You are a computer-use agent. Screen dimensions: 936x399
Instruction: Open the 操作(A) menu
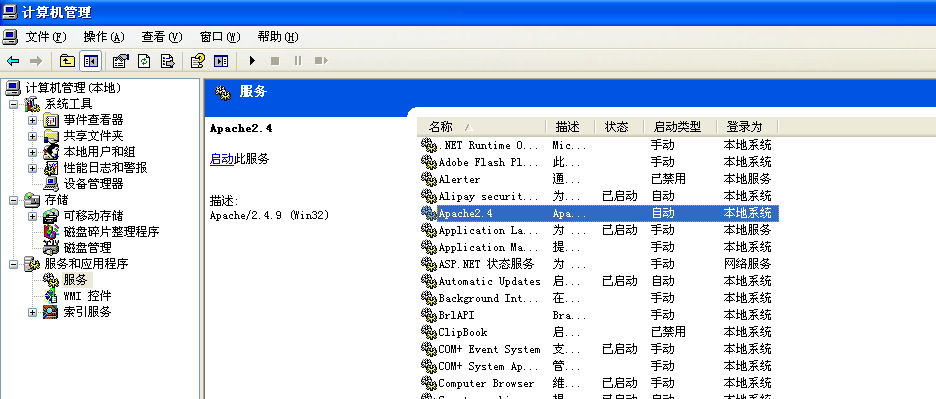(104, 37)
